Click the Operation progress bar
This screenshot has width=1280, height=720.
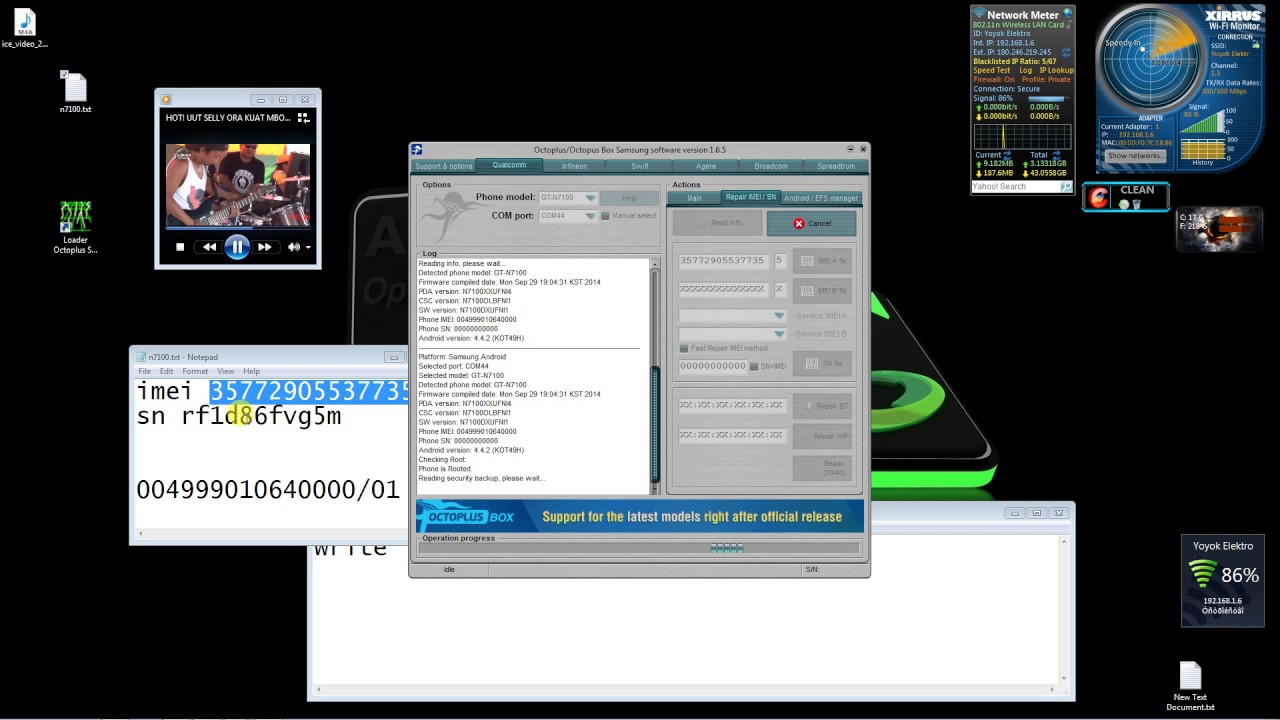[x=639, y=548]
